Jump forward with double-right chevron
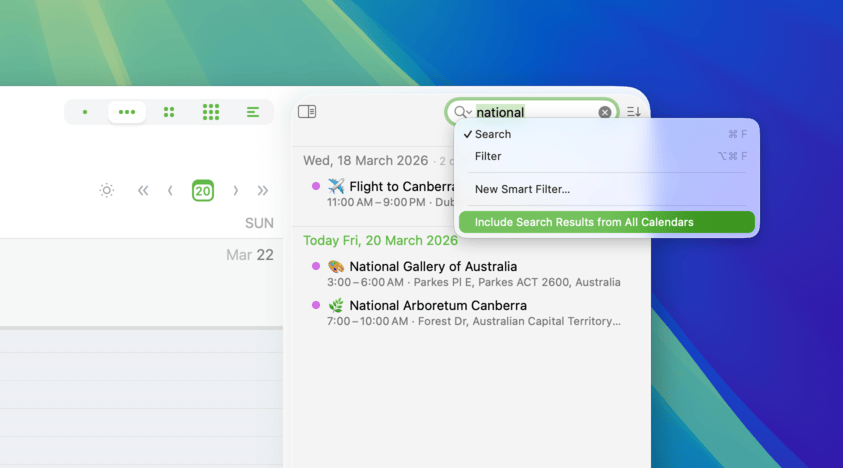The height and width of the screenshot is (468, 843). click(262, 190)
